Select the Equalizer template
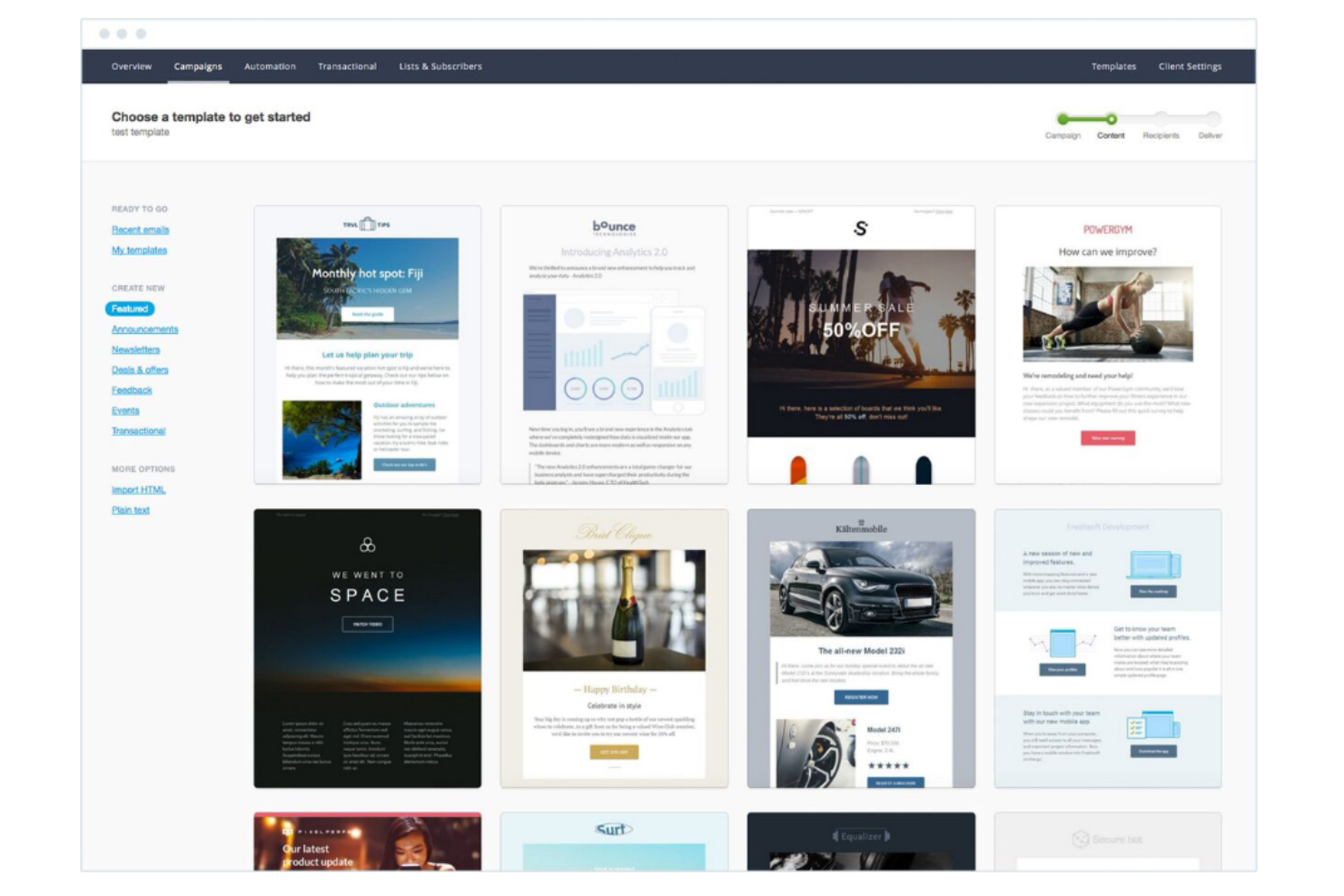The height and width of the screenshot is (896, 1344). tap(861, 842)
